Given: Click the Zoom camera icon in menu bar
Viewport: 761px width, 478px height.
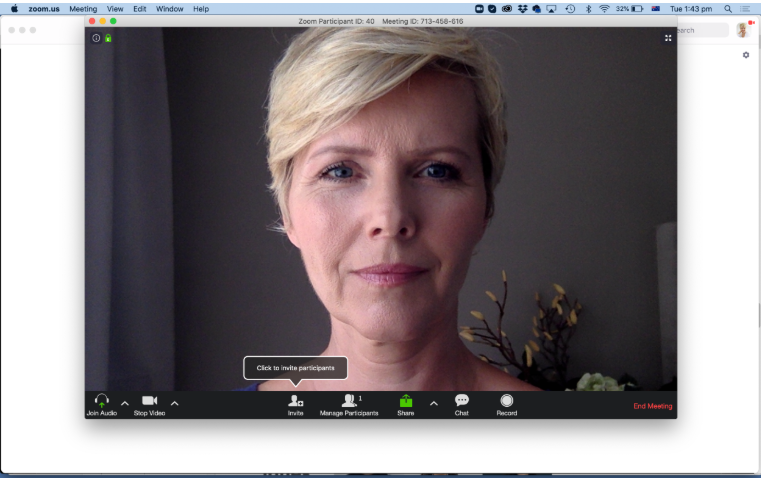Looking at the screenshot, I should pos(479,9).
